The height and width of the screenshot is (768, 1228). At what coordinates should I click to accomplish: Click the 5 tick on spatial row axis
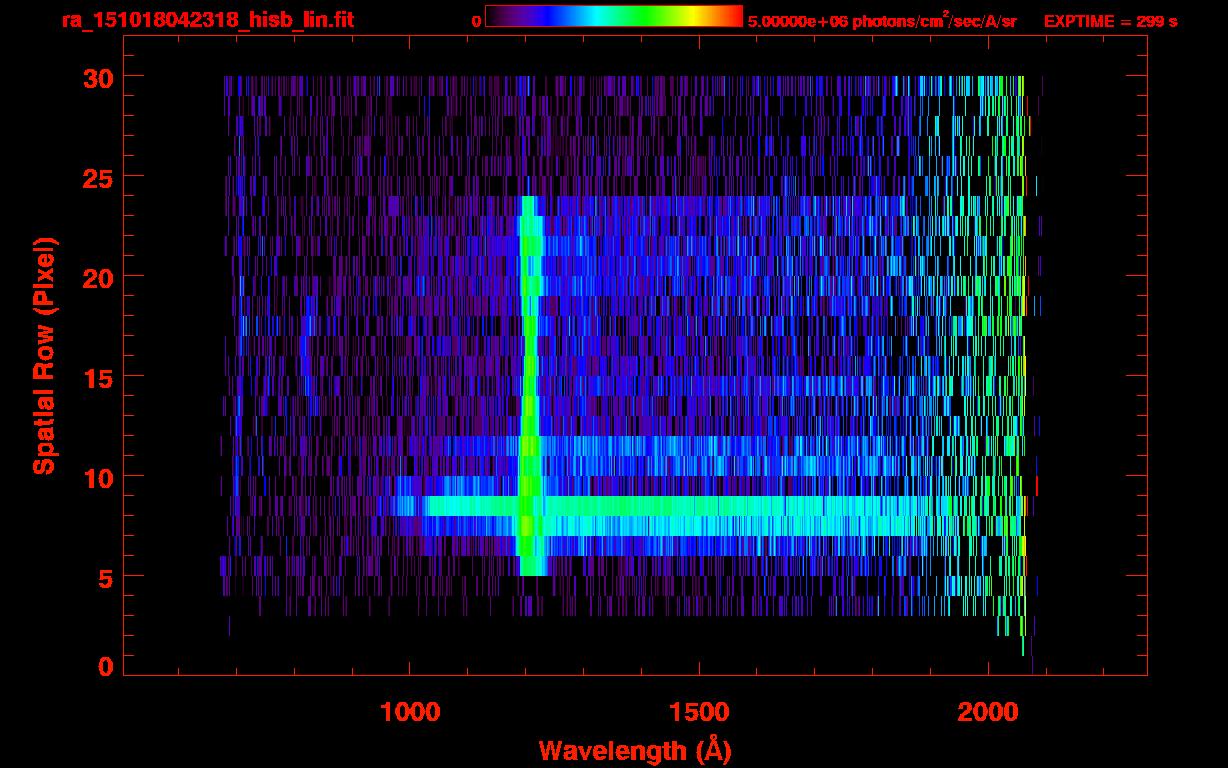click(x=103, y=577)
